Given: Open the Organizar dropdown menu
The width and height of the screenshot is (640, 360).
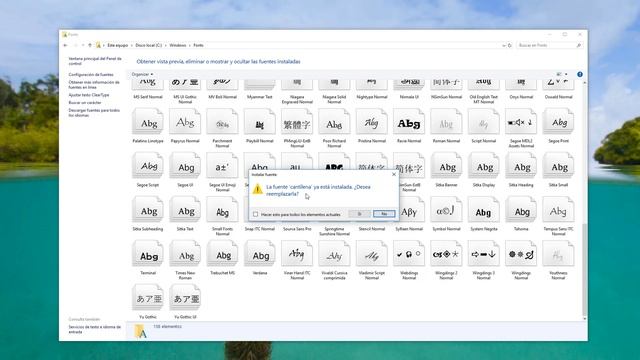Looking at the screenshot, I should coord(142,74).
